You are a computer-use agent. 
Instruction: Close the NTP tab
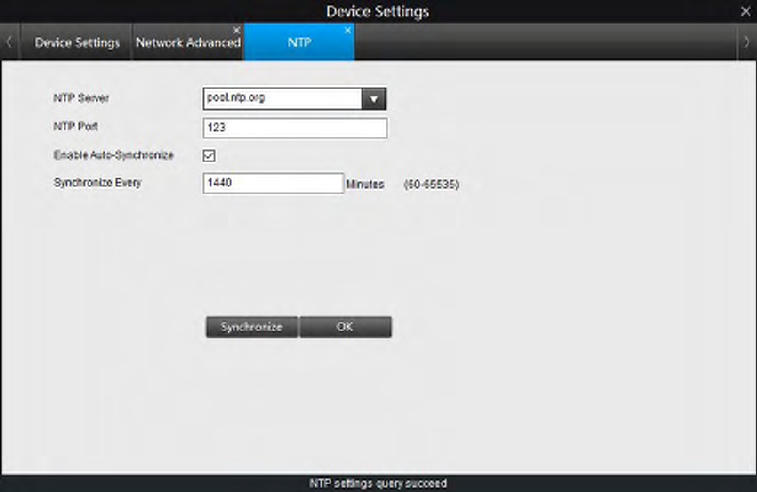[348, 30]
